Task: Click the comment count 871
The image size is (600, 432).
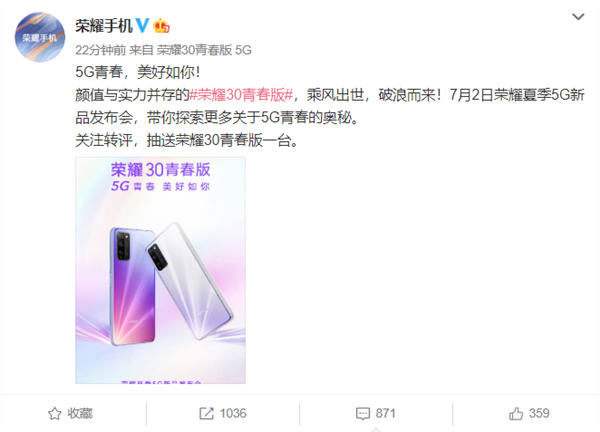Action: (x=385, y=414)
